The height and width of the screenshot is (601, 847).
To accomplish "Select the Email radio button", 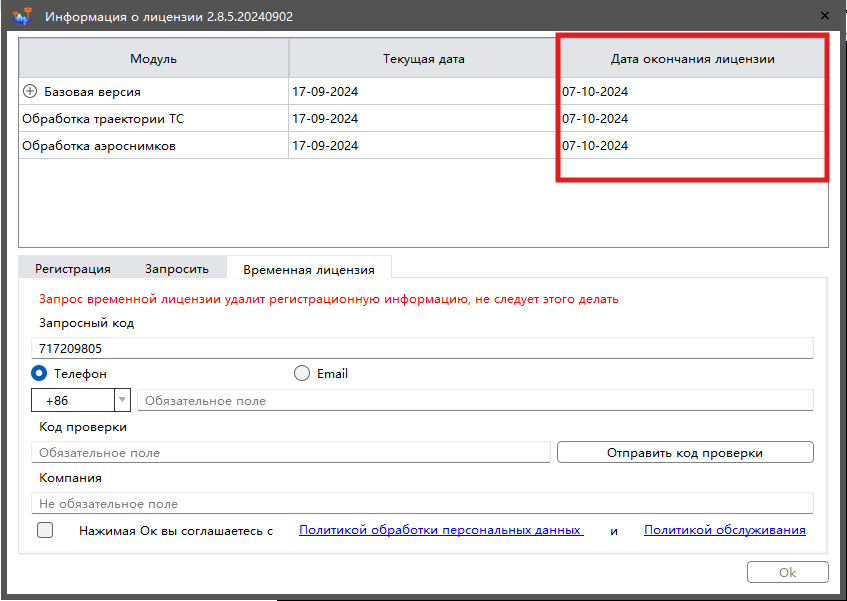I will click(x=301, y=373).
